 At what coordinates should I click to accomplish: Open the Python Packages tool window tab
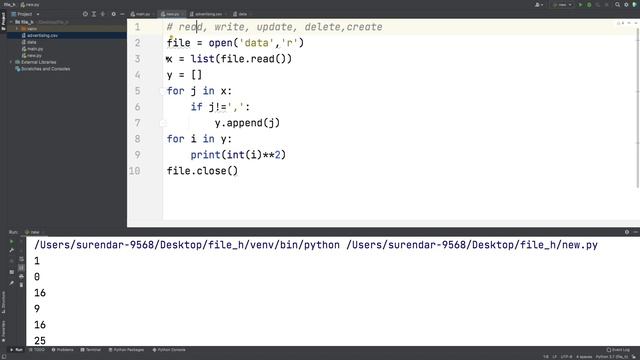click(x=126, y=350)
